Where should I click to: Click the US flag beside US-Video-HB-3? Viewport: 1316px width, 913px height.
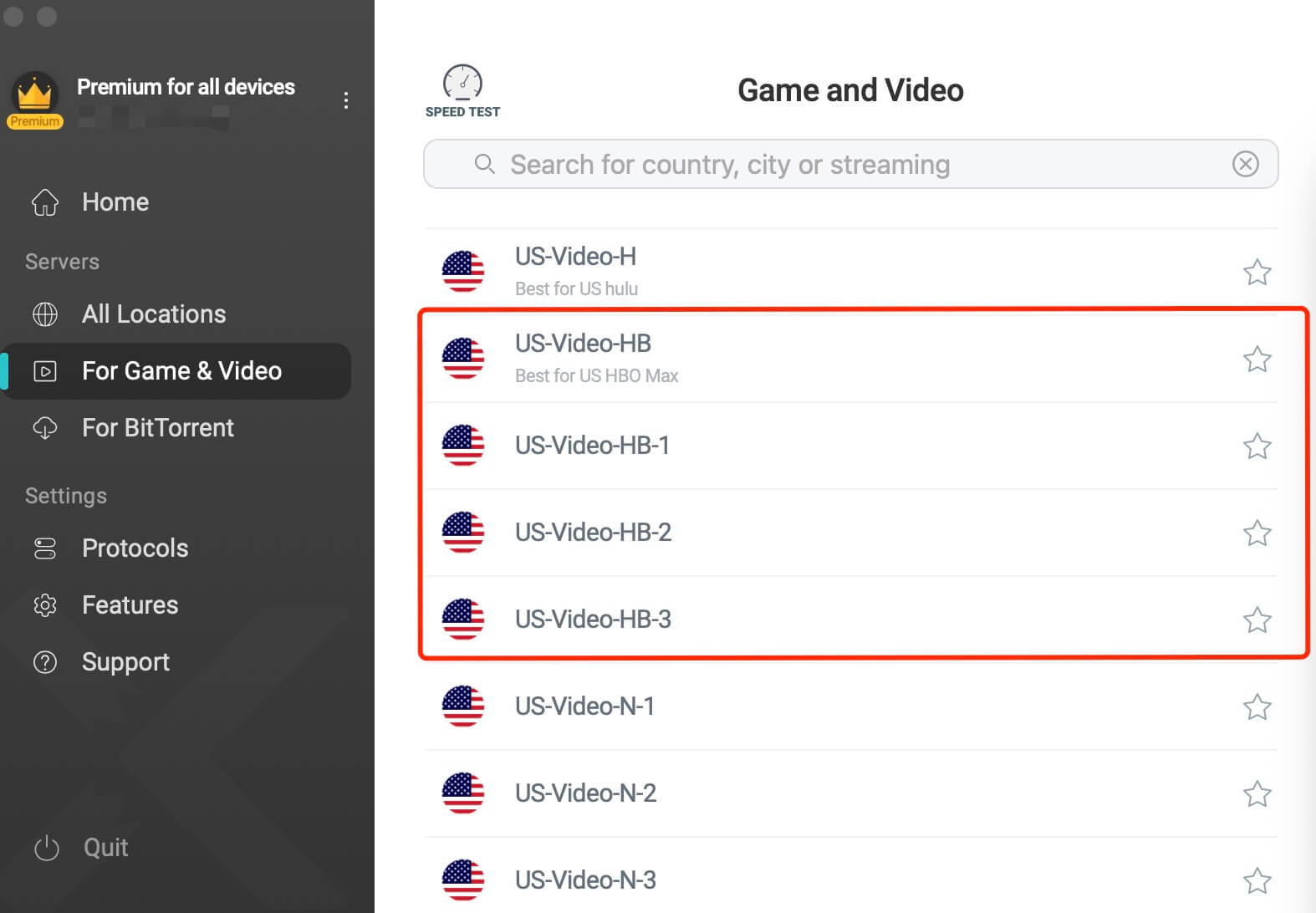[463, 620]
